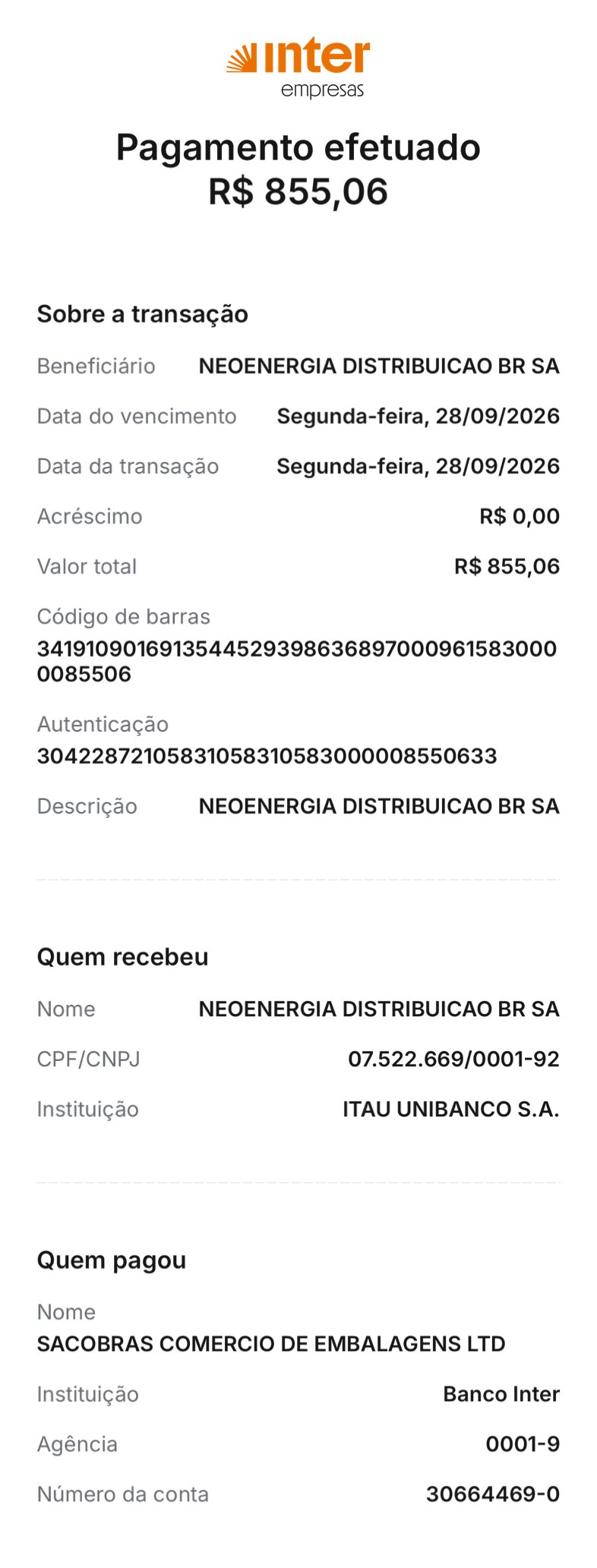Click the Inter empresas logo
597x1568 pixels.
(298, 68)
